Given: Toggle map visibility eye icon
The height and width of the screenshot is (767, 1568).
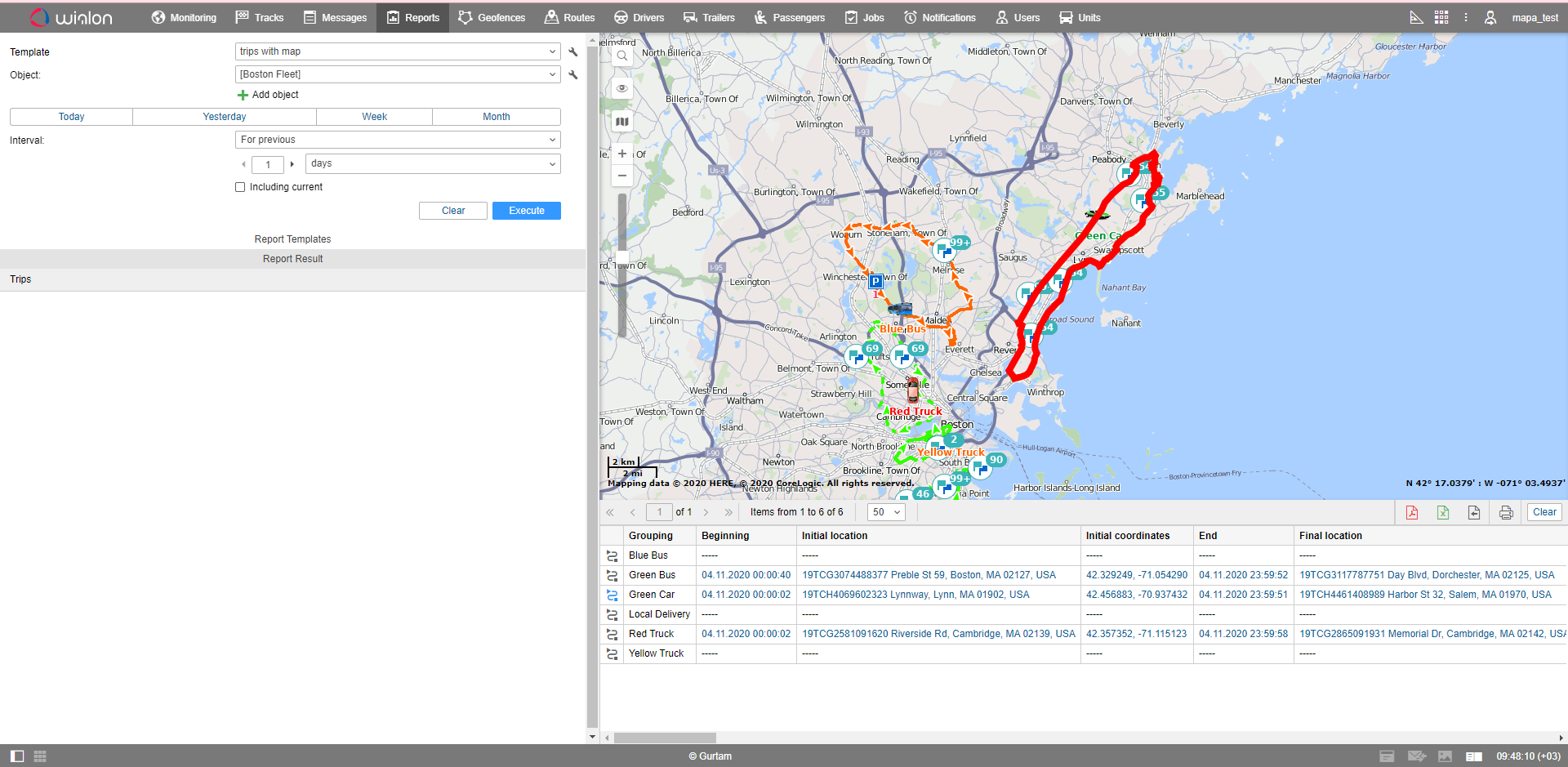Looking at the screenshot, I should 622,88.
